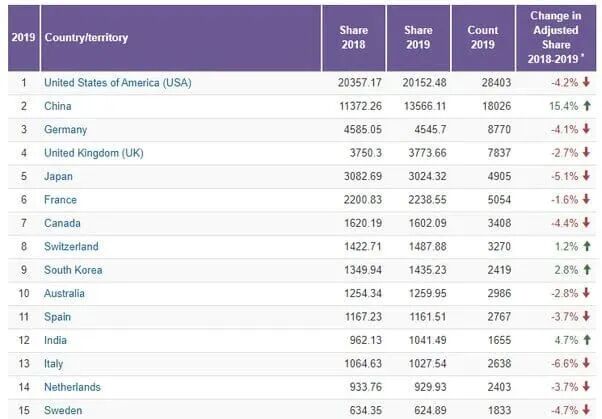Viewport: 602px width, 419px height.
Task: Open the Sweden country link
Action: (x=63, y=410)
